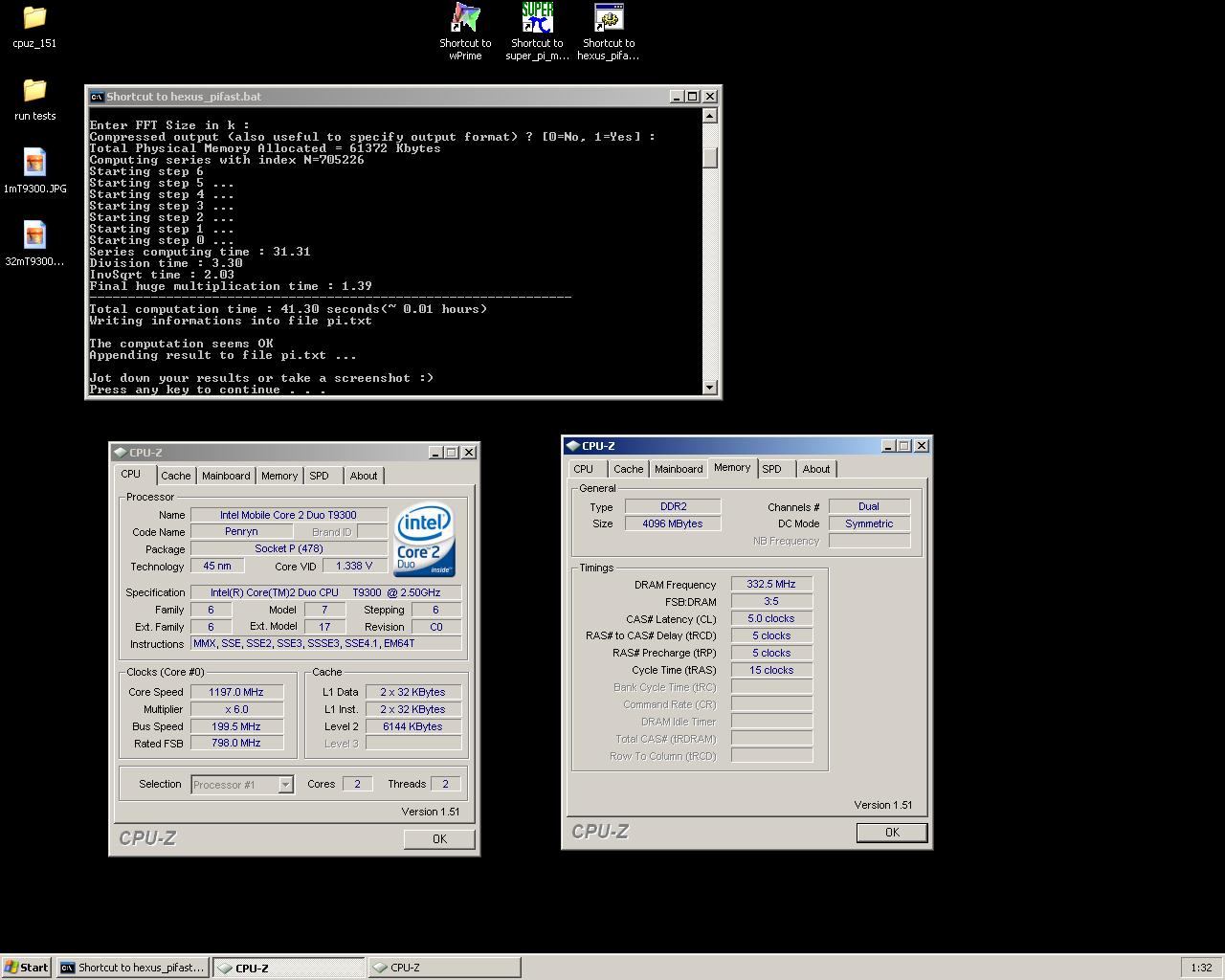Close the left CPU-Z window
The image size is (1225, 980).
(x=469, y=453)
